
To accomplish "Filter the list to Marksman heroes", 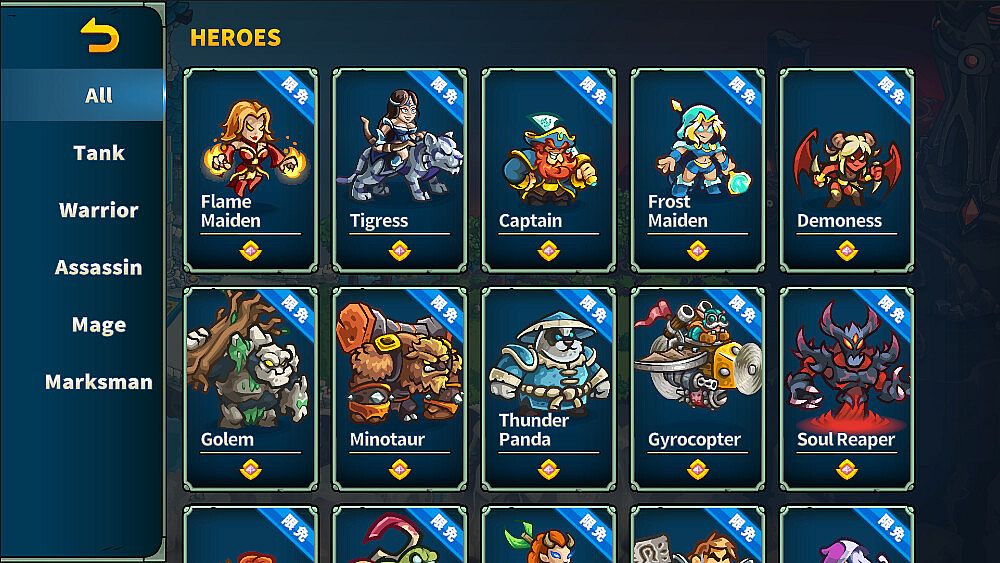I will 99,382.
